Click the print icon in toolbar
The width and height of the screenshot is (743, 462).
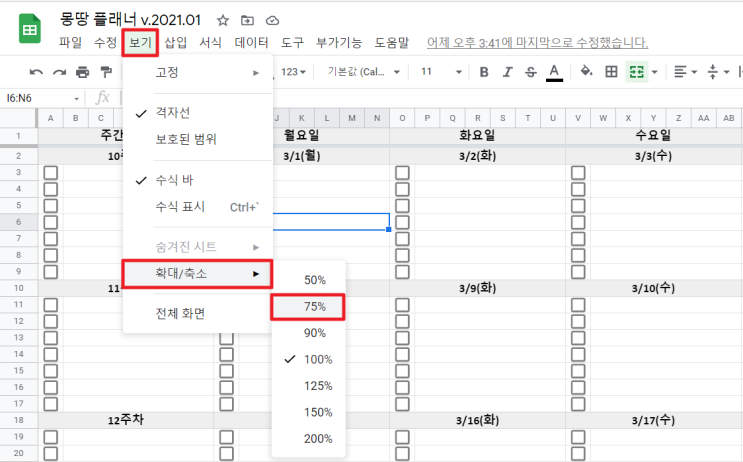click(x=82, y=72)
